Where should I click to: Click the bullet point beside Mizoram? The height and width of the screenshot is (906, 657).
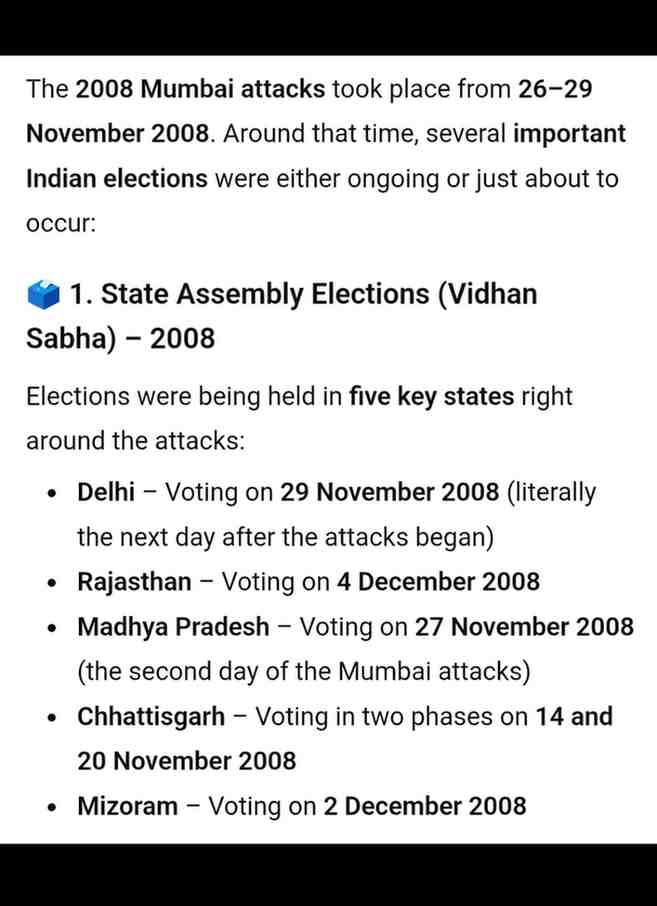pos(51,807)
